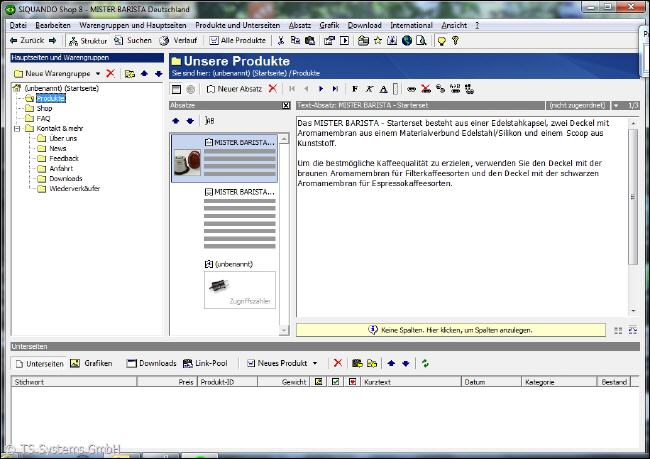Open the Ansicht menu
The height and width of the screenshot is (459, 650).
pos(454,25)
